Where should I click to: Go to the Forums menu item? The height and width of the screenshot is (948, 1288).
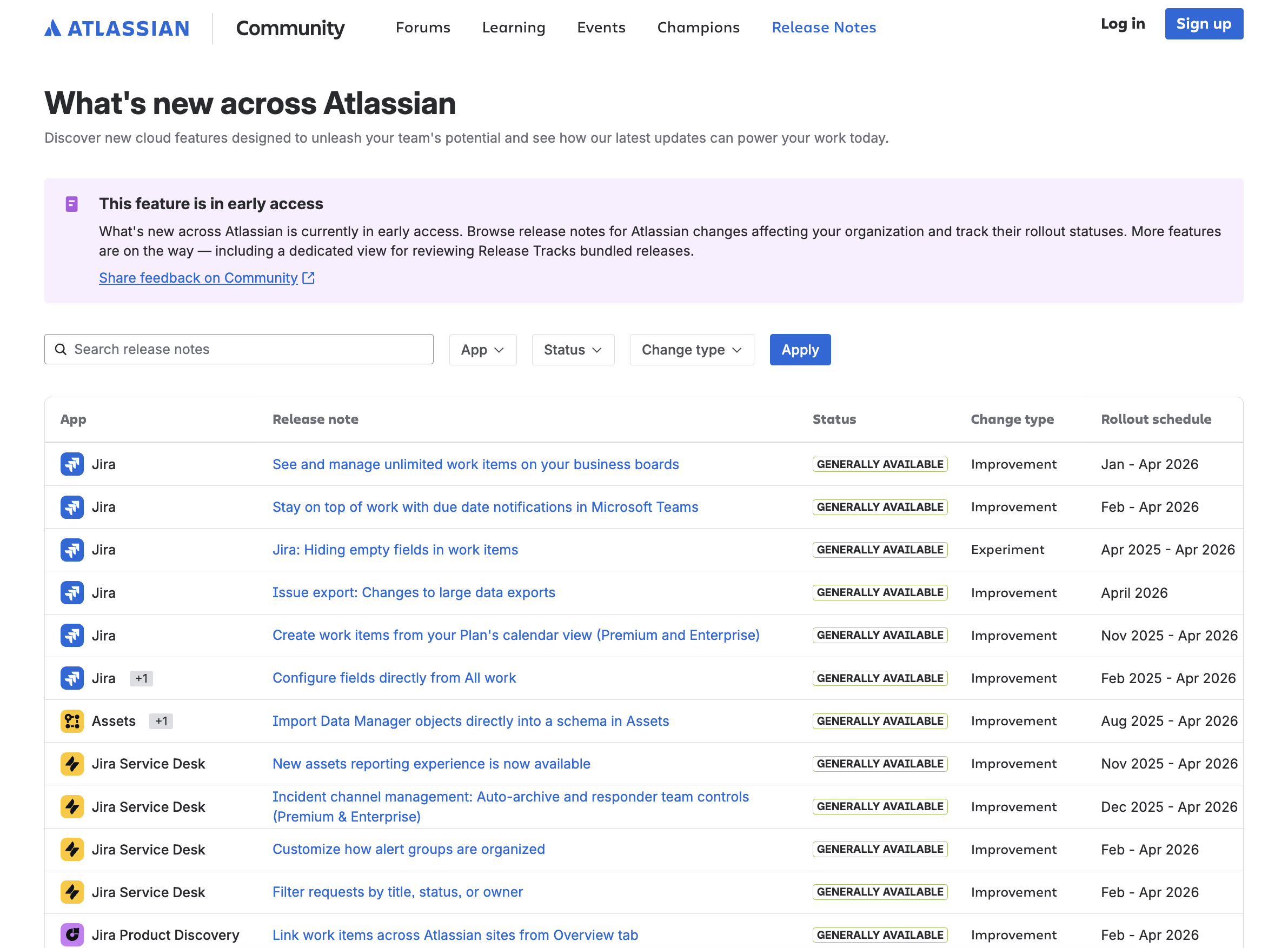click(x=423, y=28)
